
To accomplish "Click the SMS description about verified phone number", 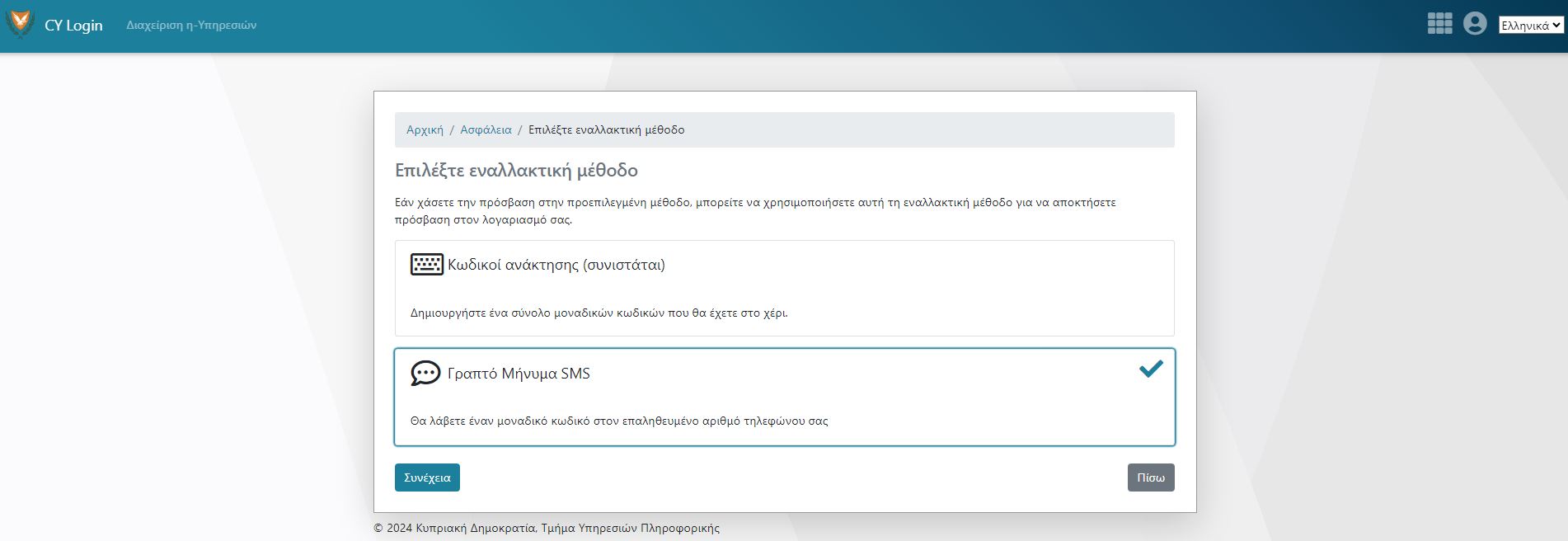I will [x=618, y=421].
